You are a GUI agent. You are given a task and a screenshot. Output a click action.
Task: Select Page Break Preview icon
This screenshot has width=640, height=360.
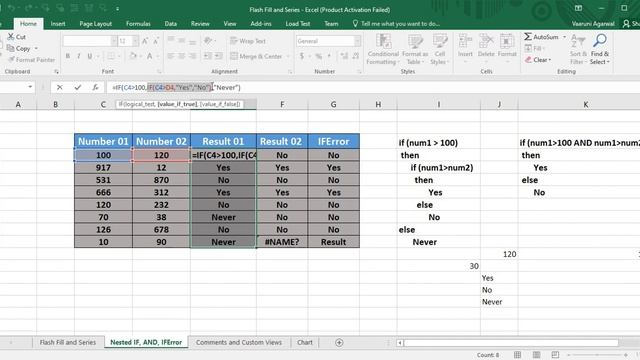555,355
